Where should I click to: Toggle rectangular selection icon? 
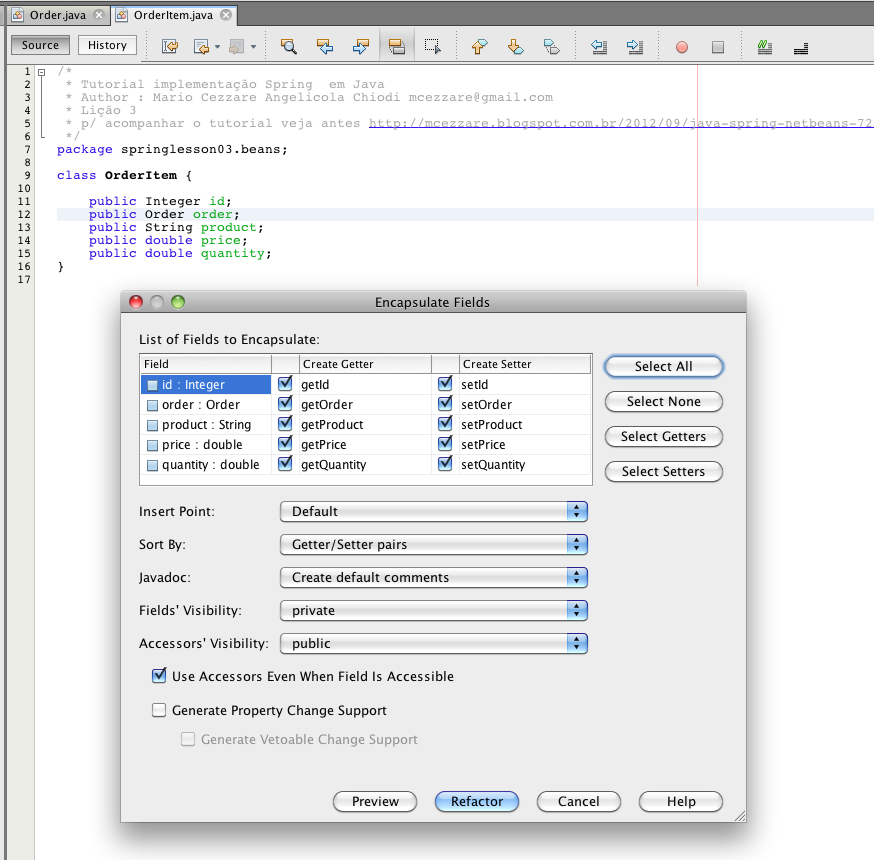[x=433, y=46]
